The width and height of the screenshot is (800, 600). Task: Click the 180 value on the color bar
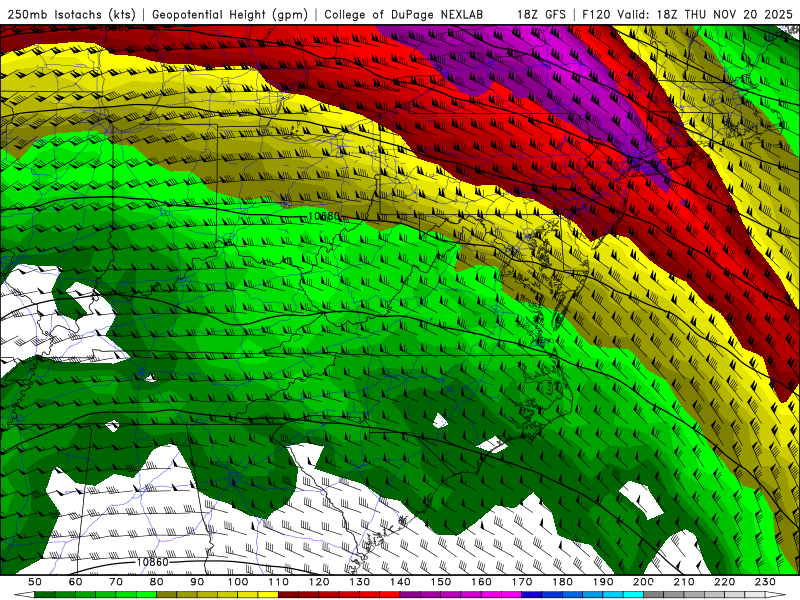(x=563, y=582)
